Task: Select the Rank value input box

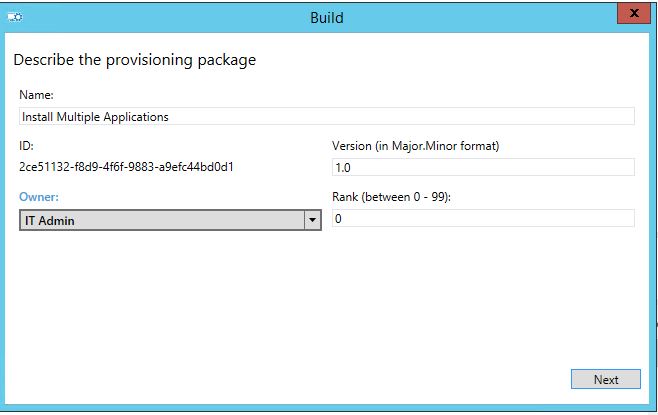Action: pyautogui.click(x=483, y=218)
